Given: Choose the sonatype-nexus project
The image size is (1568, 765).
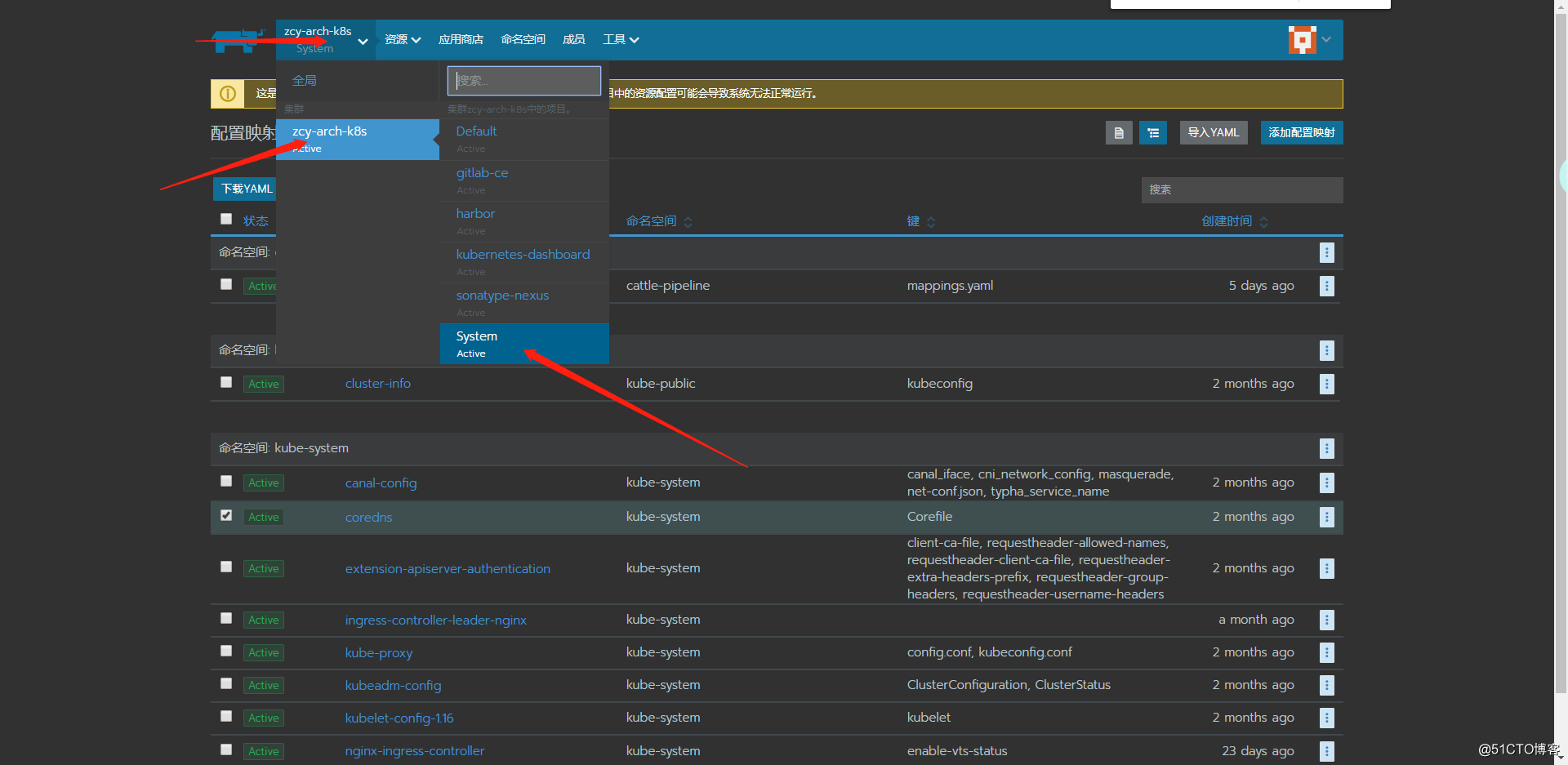Looking at the screenshot, I should [524, 303].
